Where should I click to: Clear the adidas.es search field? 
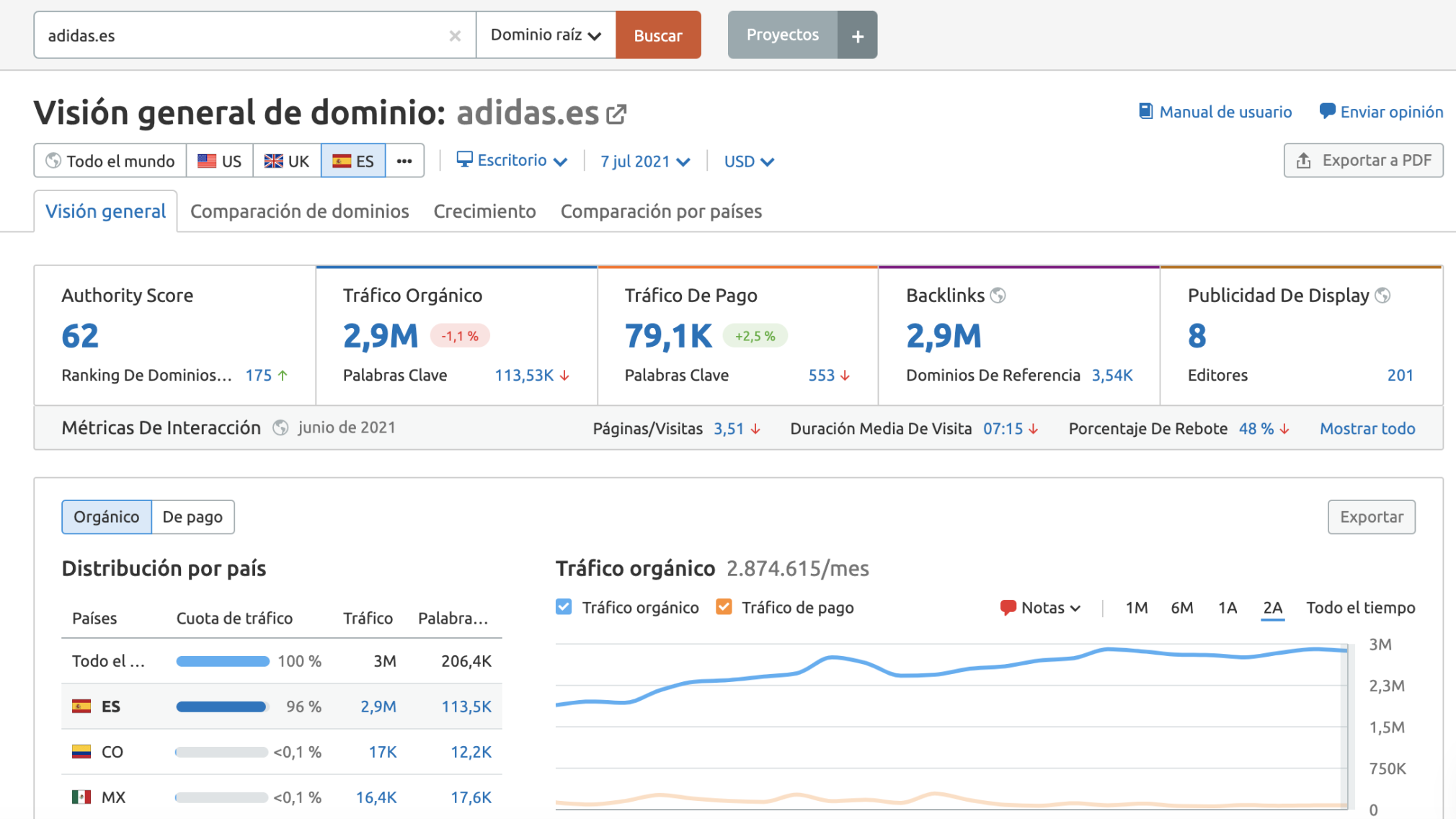coord(455,35)
